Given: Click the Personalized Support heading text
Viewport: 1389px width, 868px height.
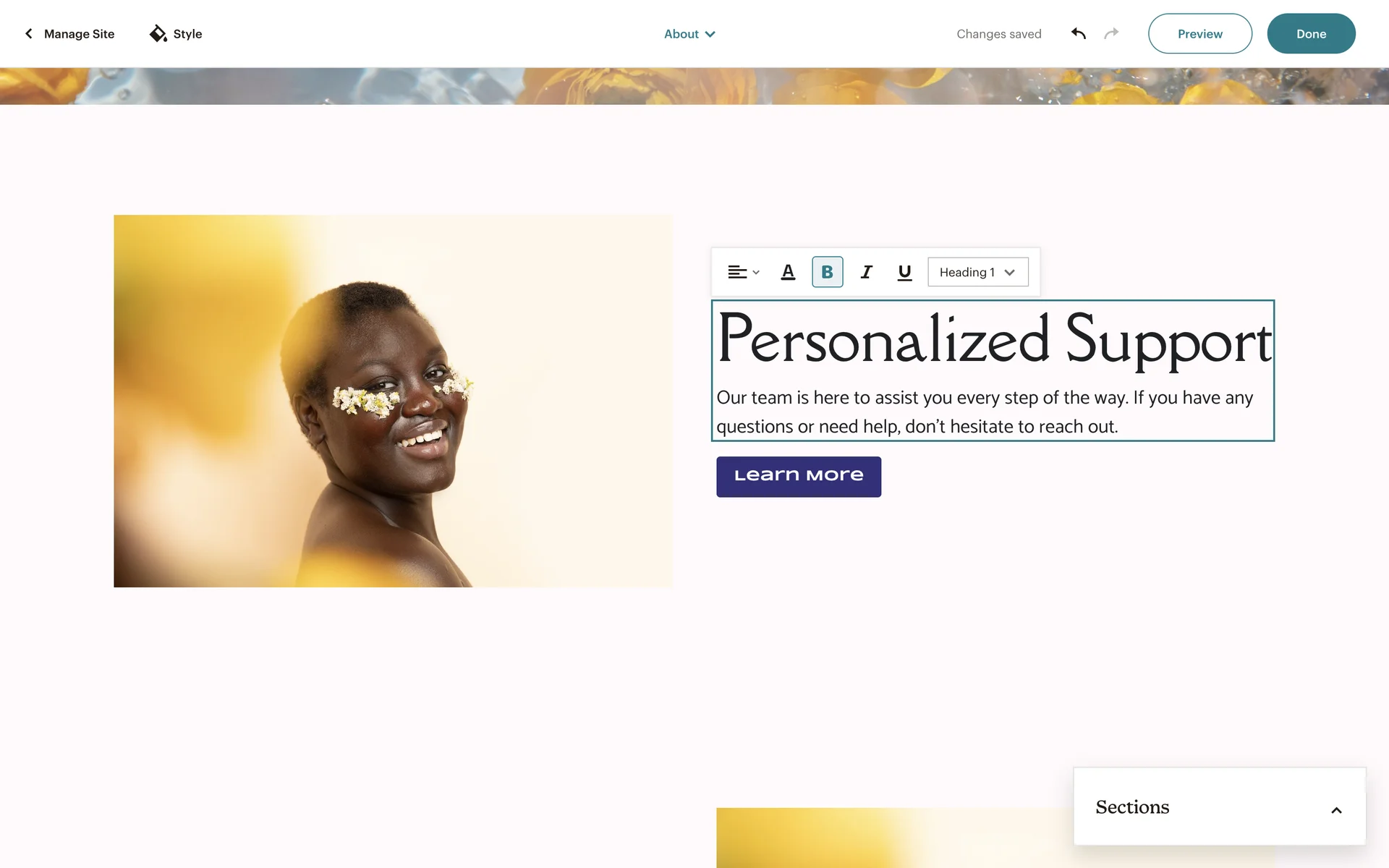Looking at the screenshot, I should coord(994,340).
